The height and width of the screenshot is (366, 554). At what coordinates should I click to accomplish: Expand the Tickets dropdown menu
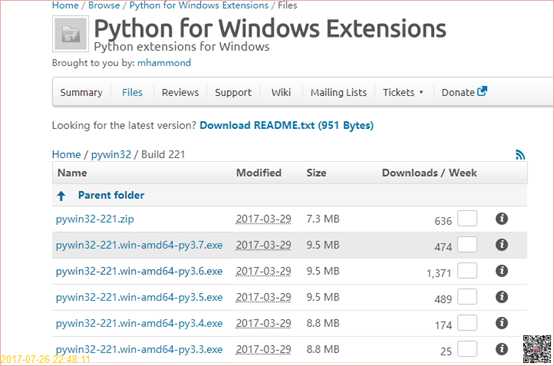(x=403, y=93)
